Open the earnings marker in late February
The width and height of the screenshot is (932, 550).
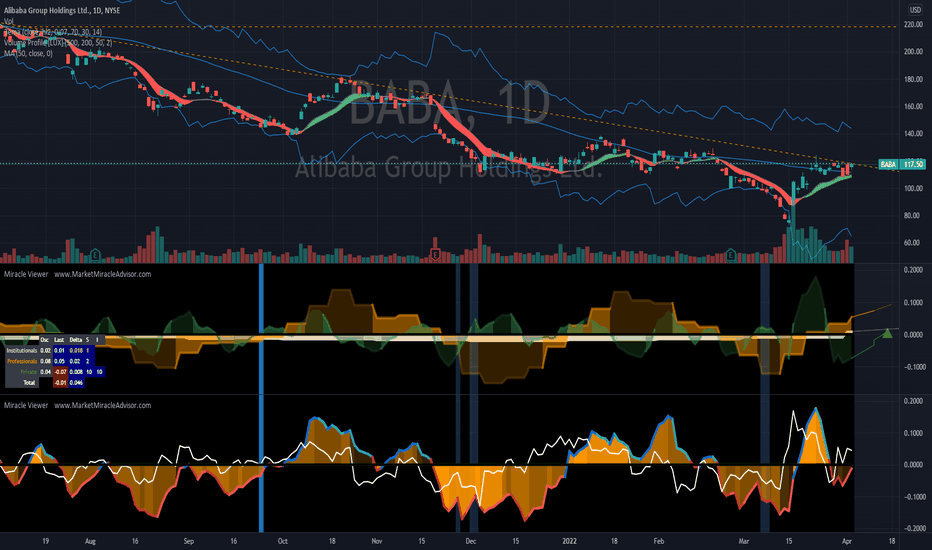pyautogui.click(x=731, y=256)
